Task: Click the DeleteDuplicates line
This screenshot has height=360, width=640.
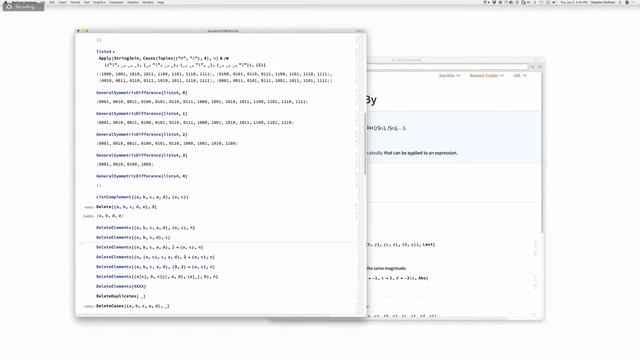Action: tap(121, 296)
